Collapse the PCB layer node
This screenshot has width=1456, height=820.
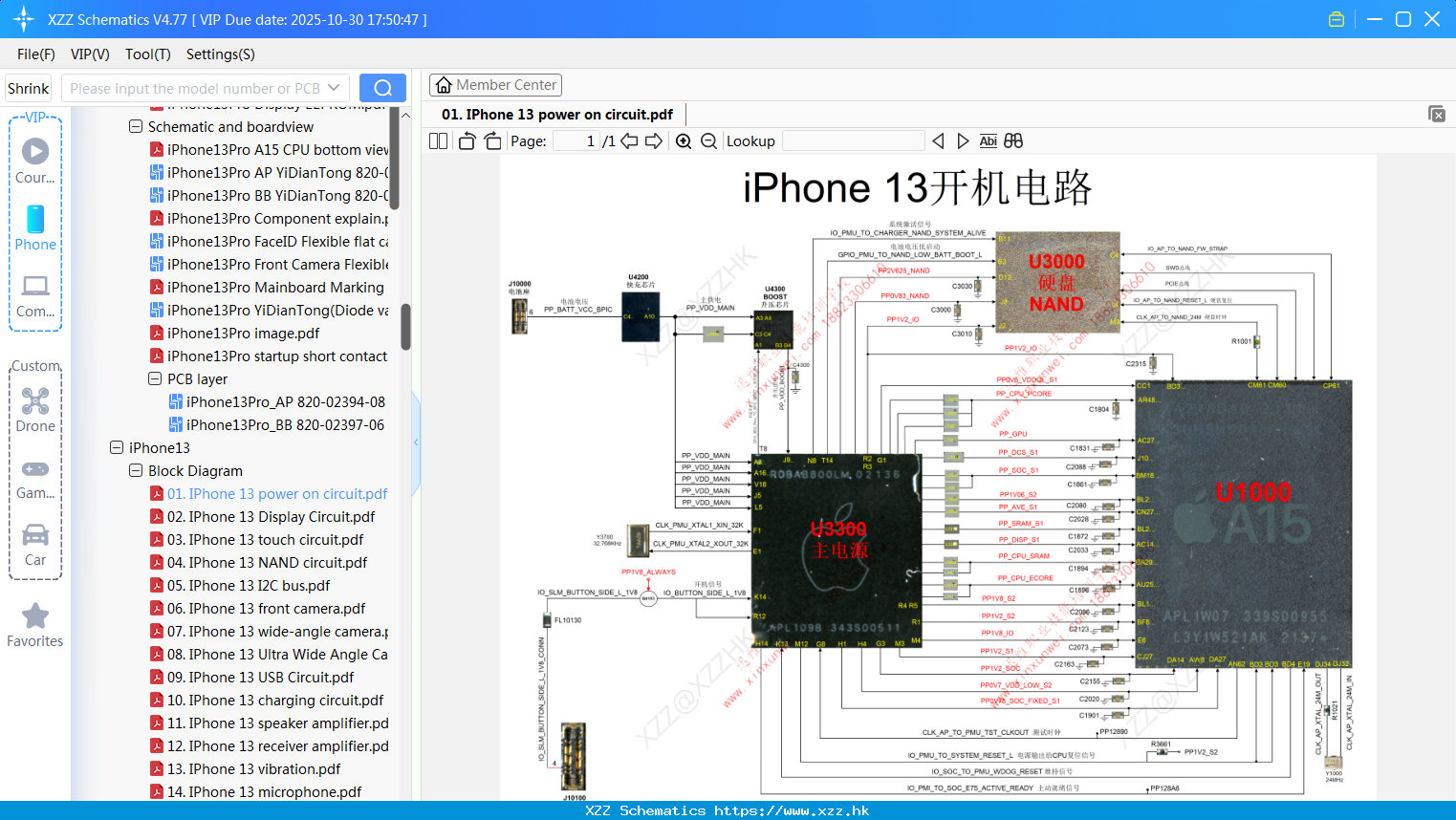click(x=155, y=378)
